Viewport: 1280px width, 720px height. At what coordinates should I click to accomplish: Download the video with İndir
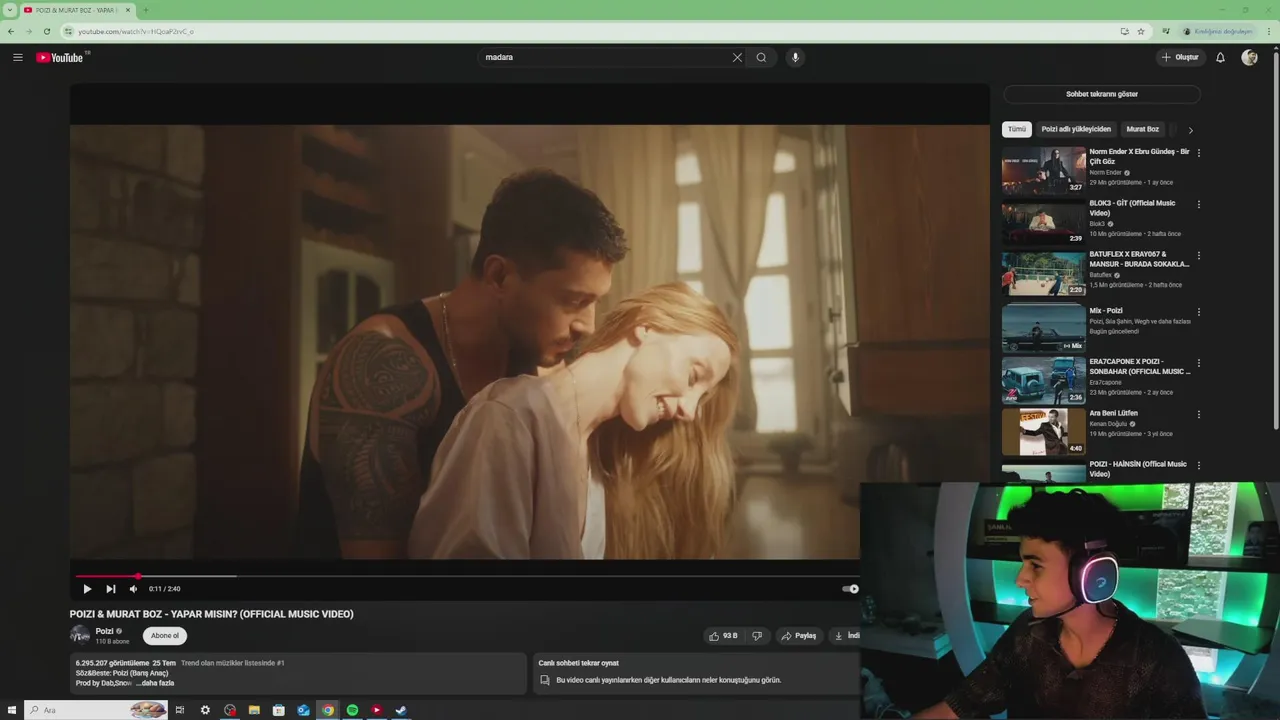click(846, 636)
